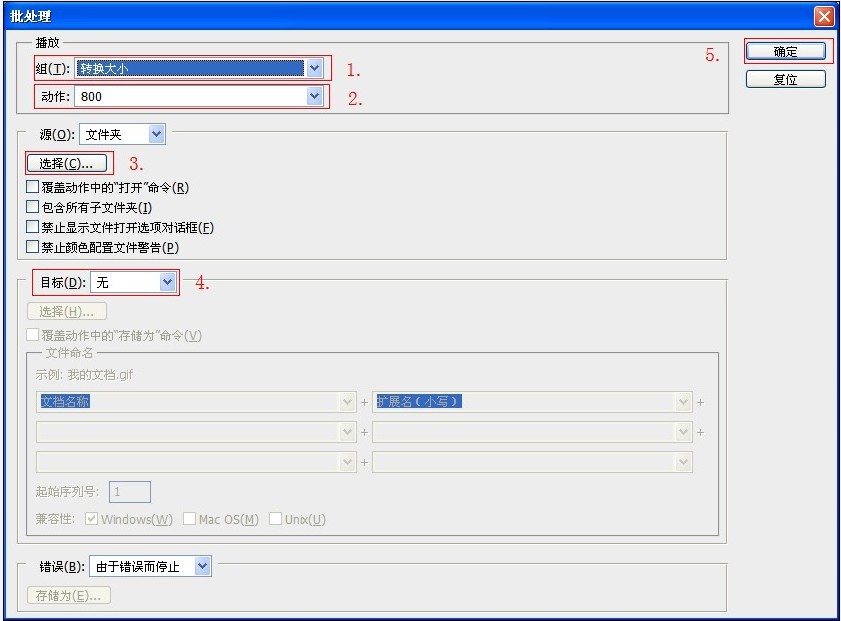Click 选择(H)... under the 目标 section

[66, 312]
